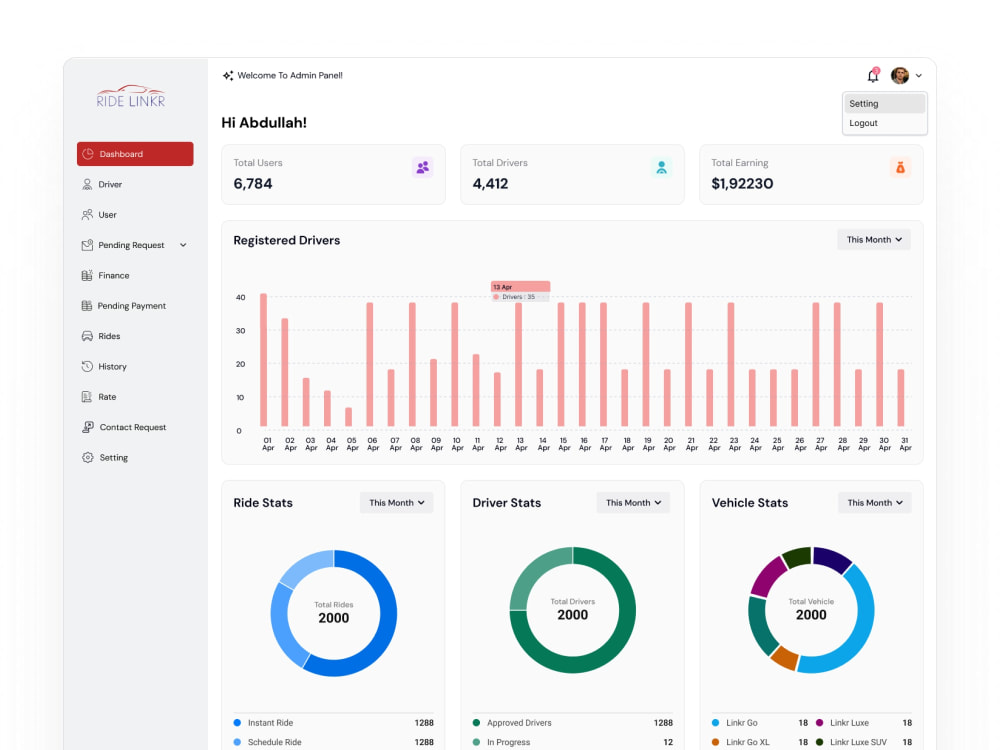Click the 31 Apr bar in chart

(901, 397)
